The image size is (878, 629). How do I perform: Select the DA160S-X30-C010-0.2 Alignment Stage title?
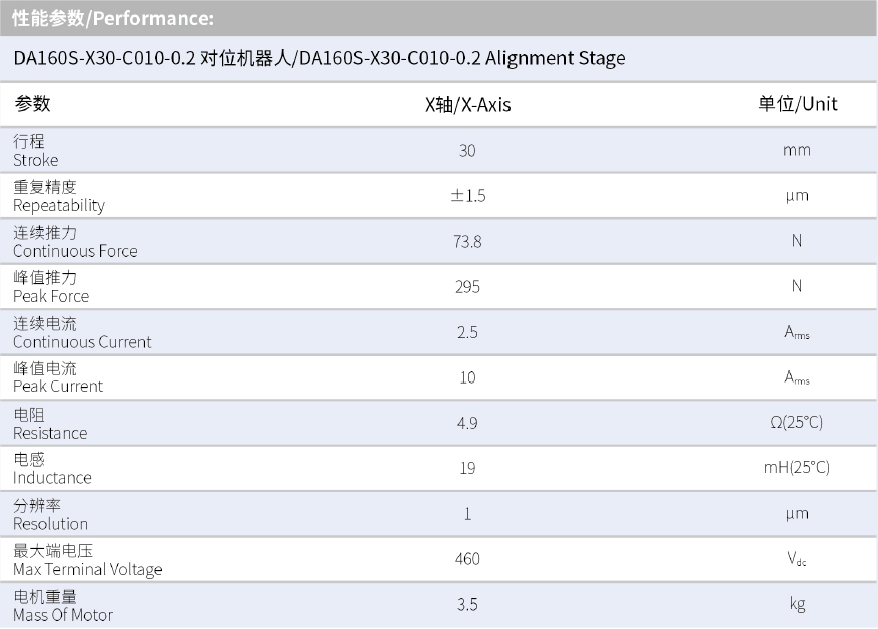click(319, 58)
